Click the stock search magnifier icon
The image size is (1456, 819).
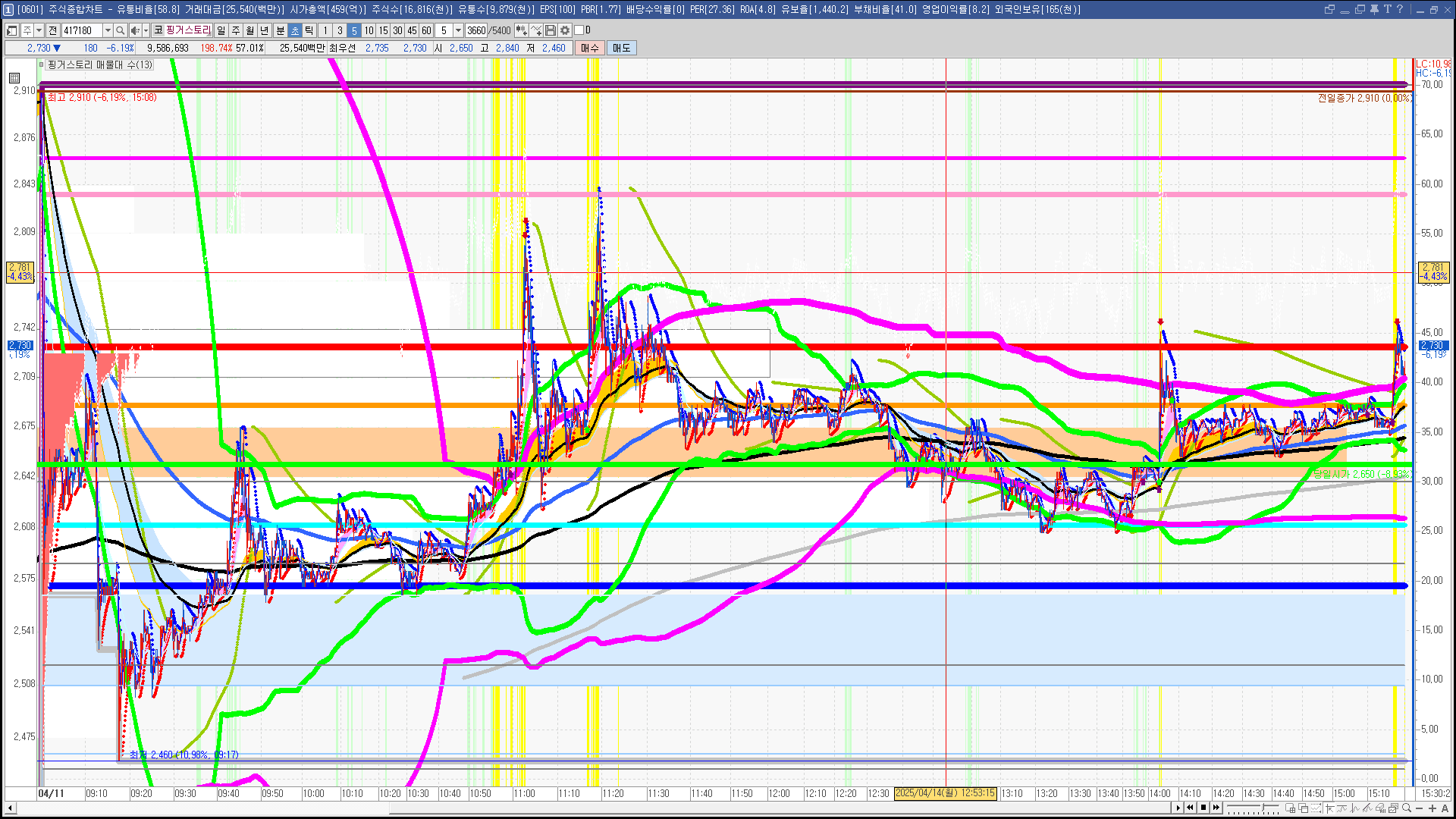(120, 30)
